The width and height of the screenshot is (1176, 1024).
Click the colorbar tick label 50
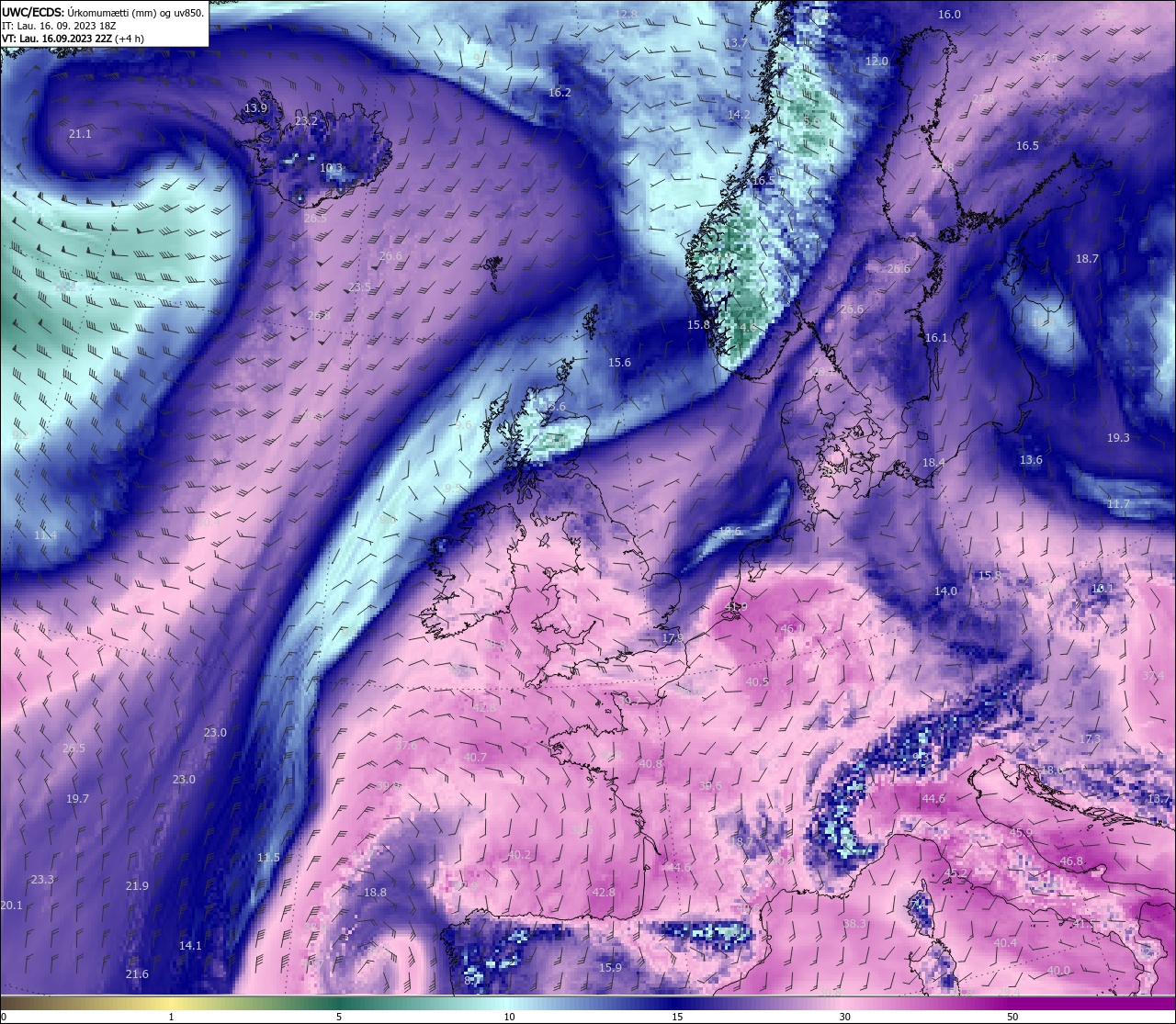[x=1012, y=1017]
